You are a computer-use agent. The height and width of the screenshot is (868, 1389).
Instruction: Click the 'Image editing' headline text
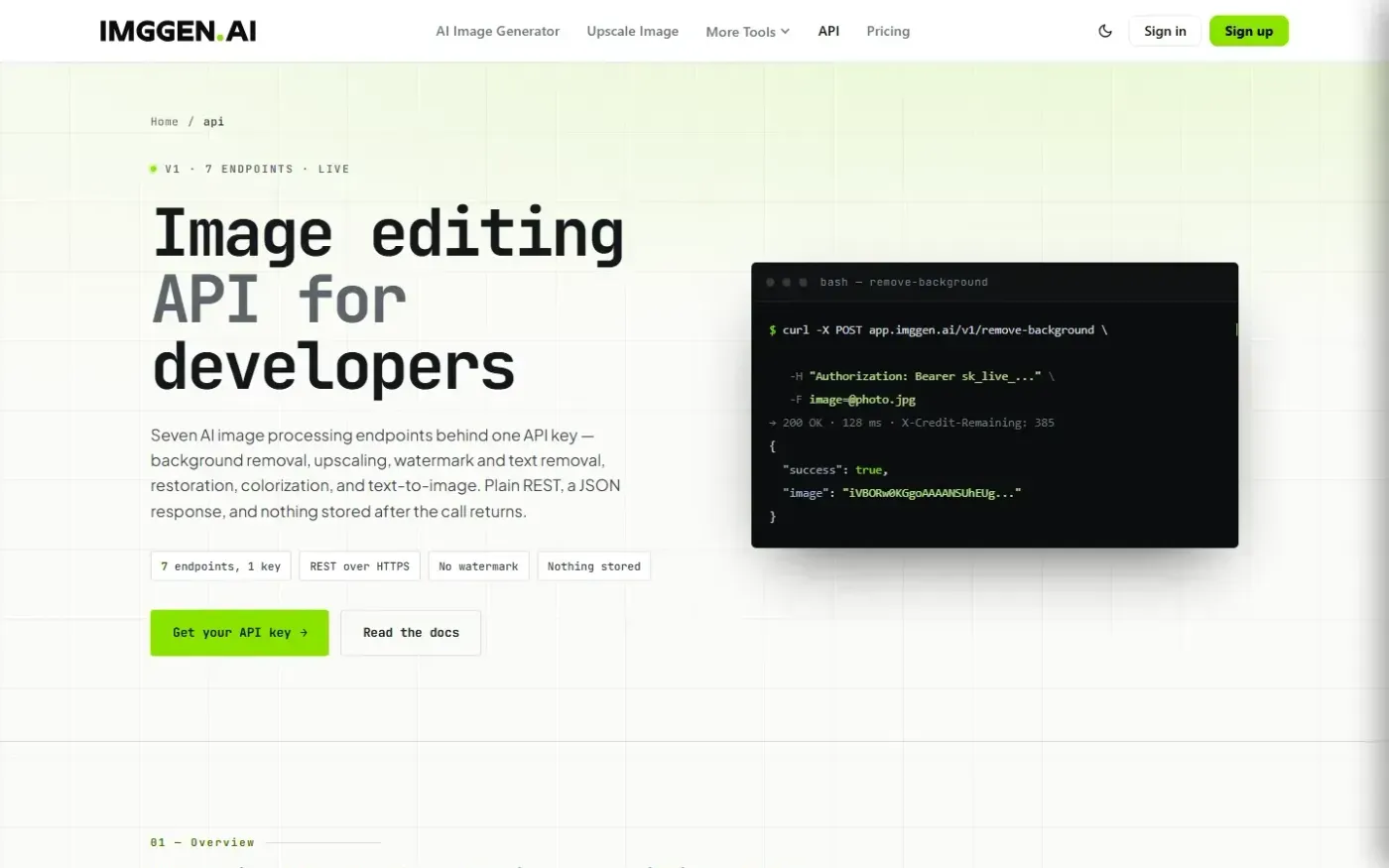[x=388, y=234]
